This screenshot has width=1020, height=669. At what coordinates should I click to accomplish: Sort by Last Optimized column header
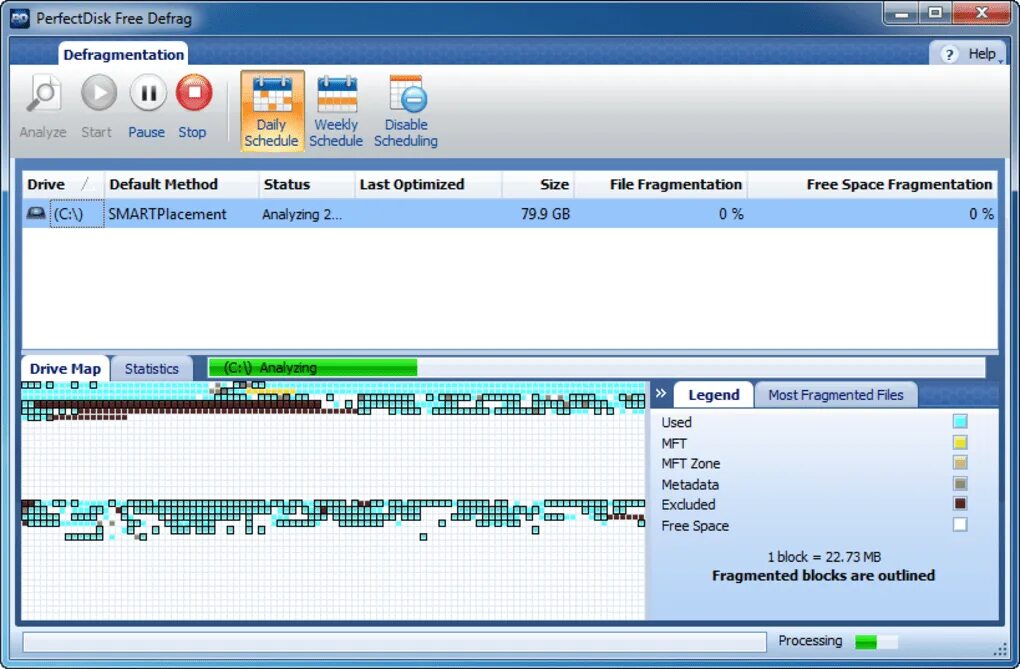pos(428,185)
